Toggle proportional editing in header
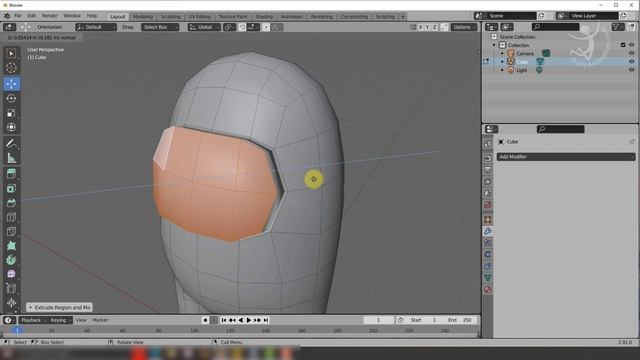Viewport: 640px width, 360px height. click(266, 27)
